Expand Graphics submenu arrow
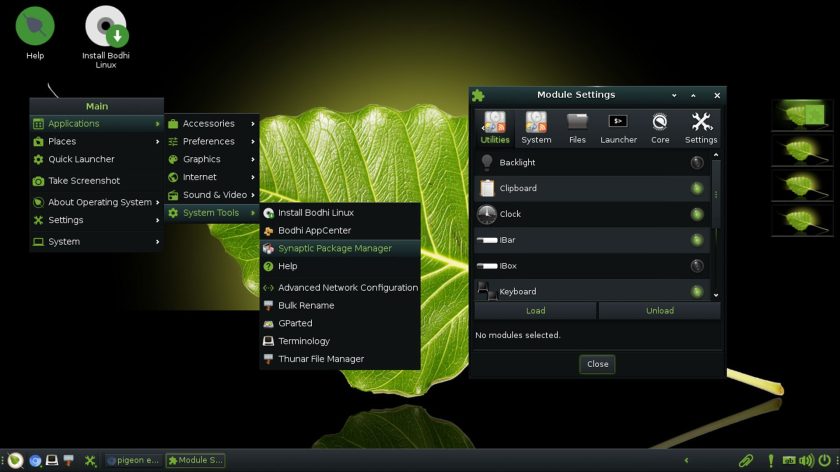Image resolution: width=840 pixels, height=472 pixels. 253,159
